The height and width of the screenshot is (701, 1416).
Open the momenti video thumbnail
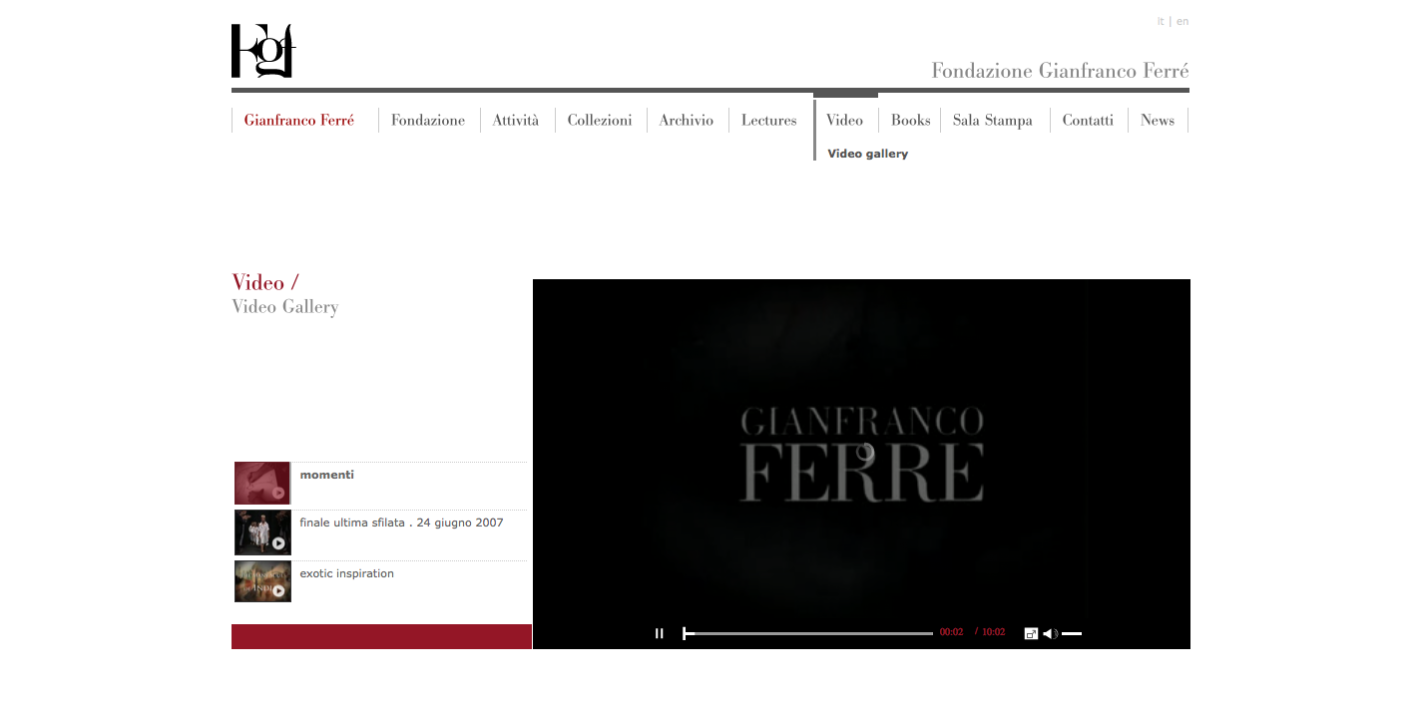262,483
